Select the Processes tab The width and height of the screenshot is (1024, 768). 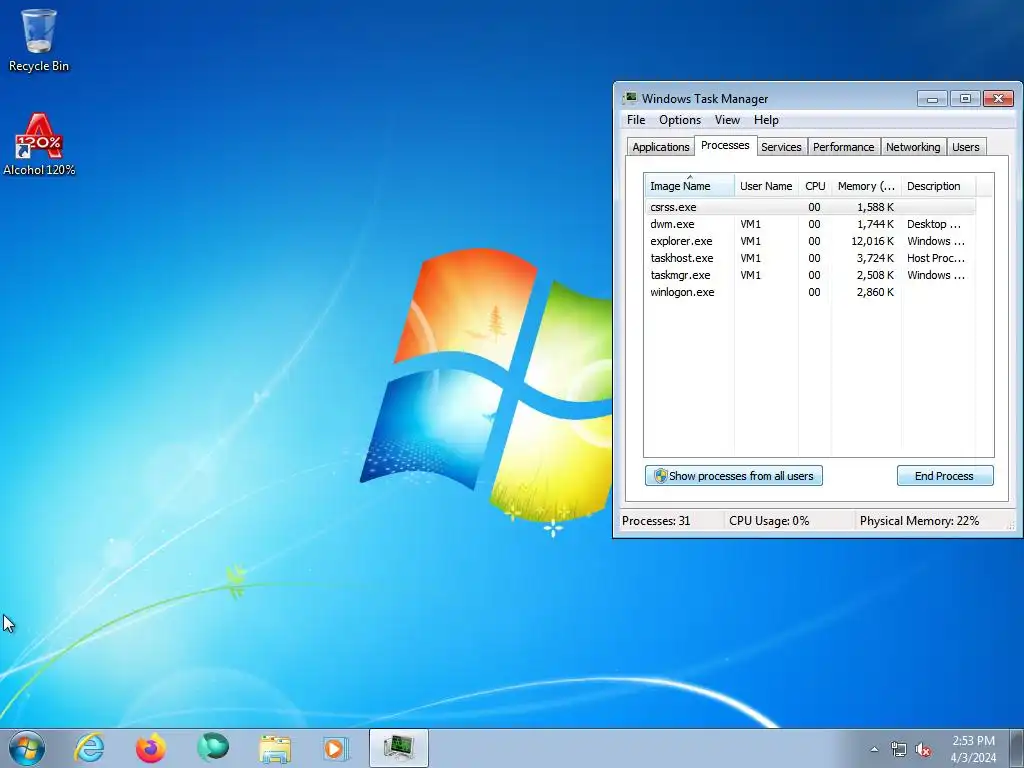(x=725, y=145)
